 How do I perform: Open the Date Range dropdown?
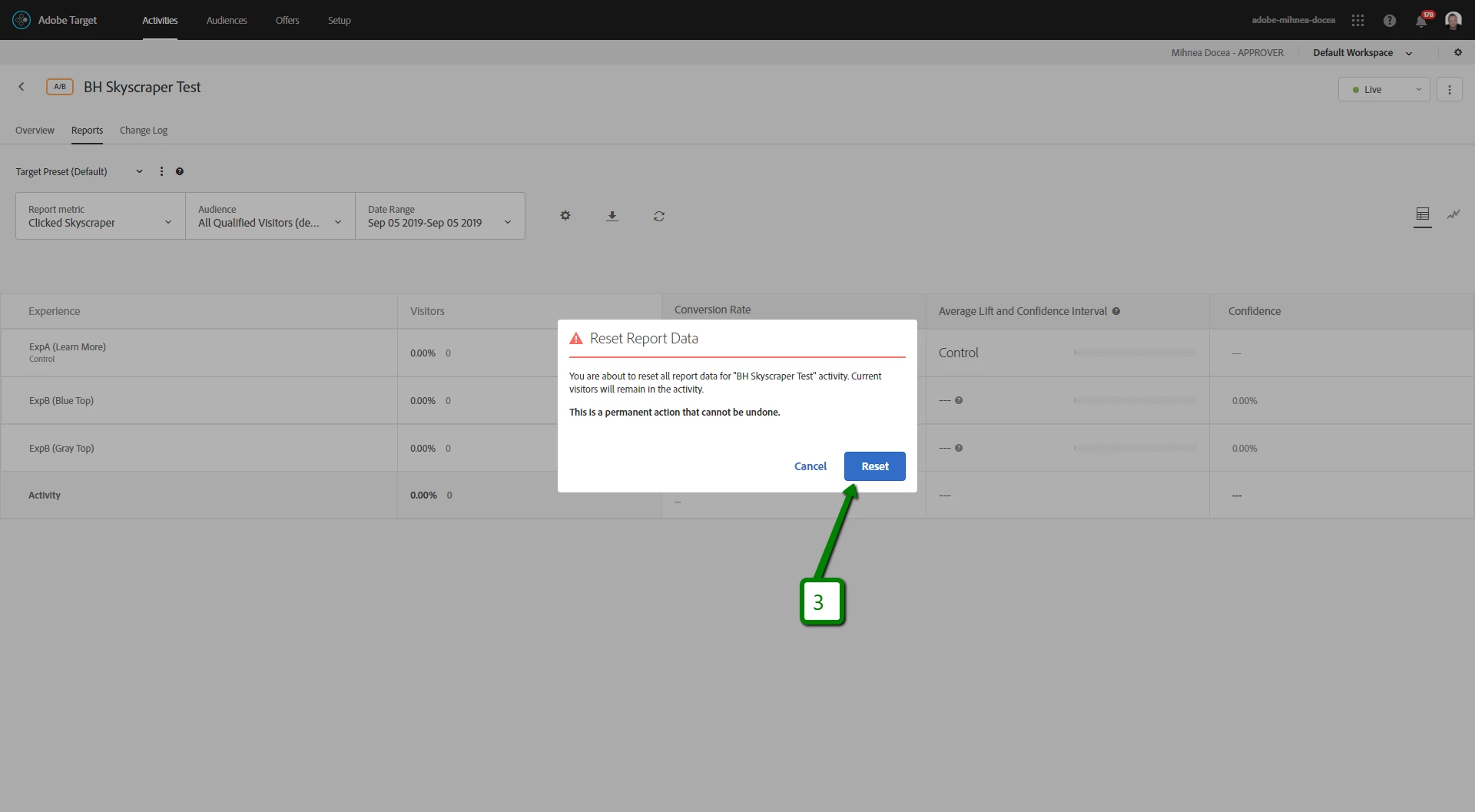click(440, 216)
